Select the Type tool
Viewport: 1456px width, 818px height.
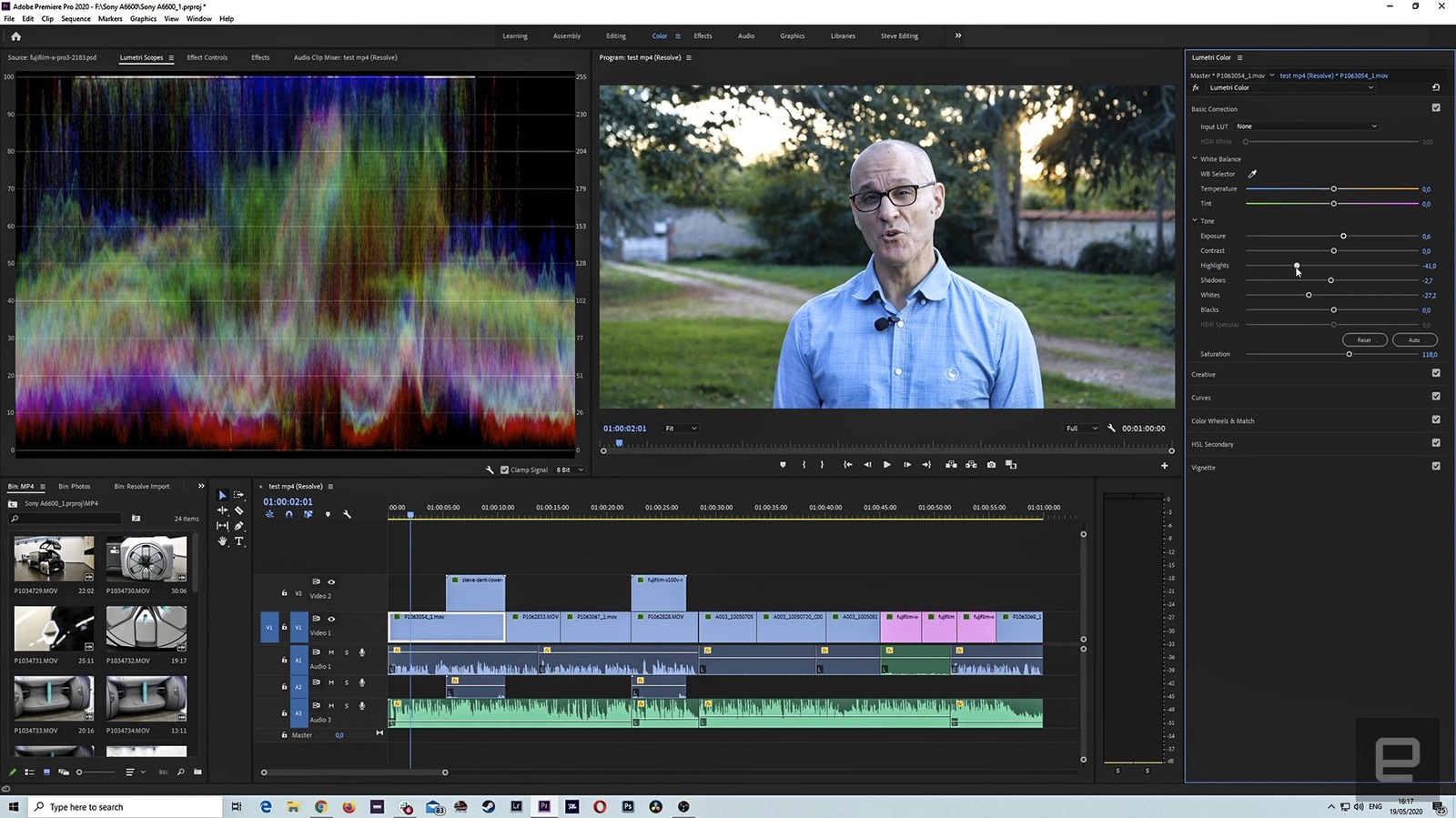239,541
